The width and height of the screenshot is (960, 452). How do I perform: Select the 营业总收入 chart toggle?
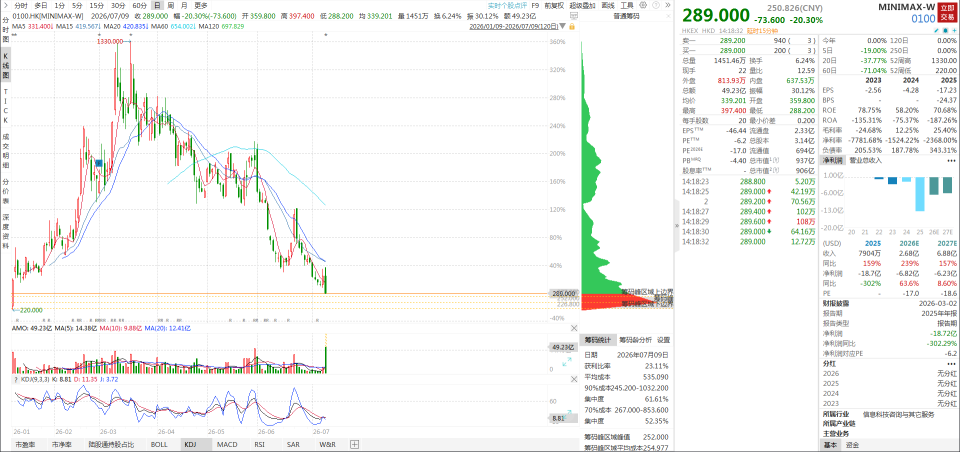click(866, 160)
